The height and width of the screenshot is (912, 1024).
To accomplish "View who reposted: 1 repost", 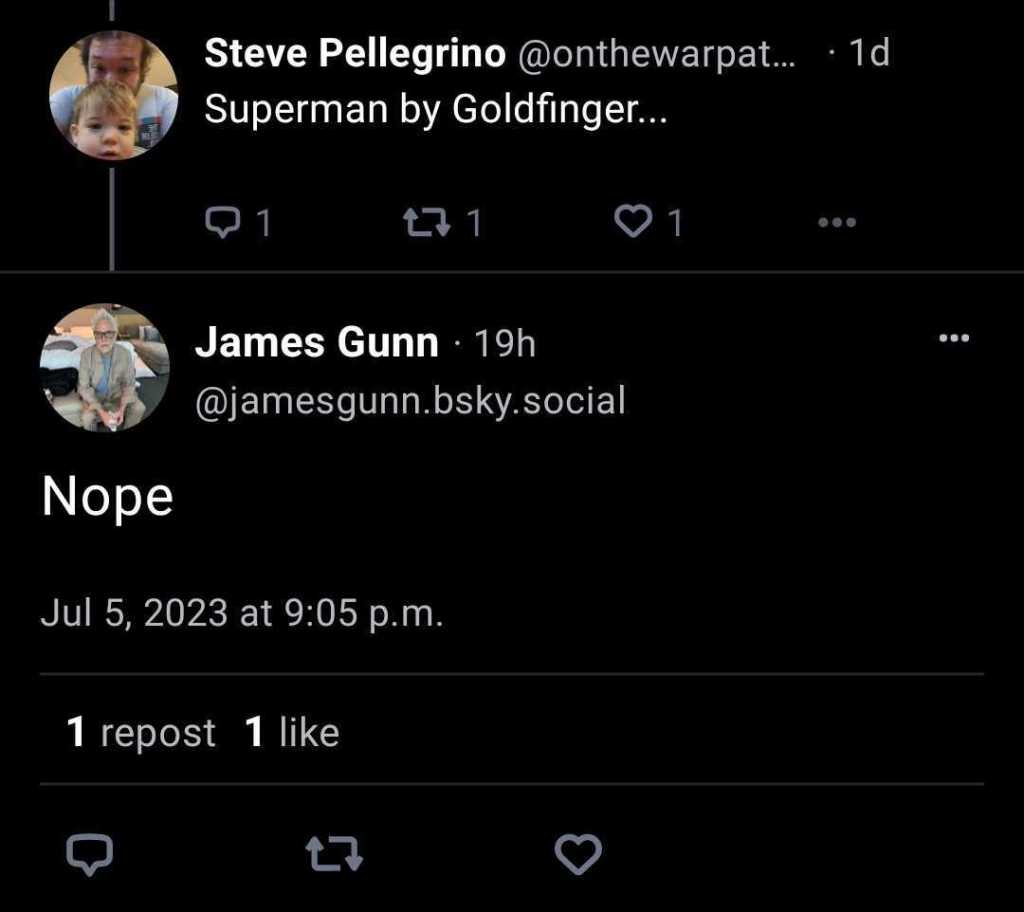I will click(x=141, y=733).
